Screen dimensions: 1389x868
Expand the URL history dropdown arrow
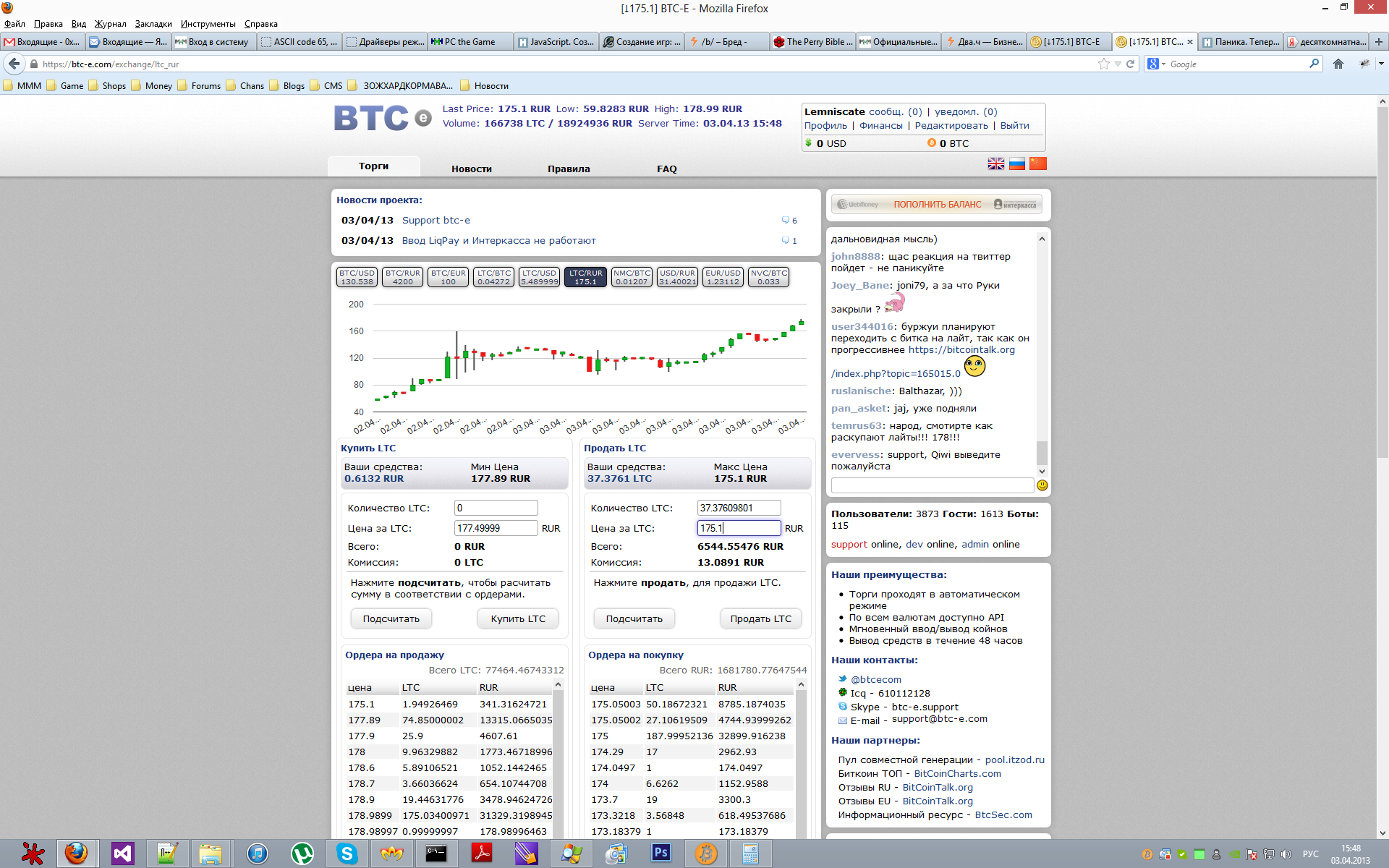click(1118, 64)
